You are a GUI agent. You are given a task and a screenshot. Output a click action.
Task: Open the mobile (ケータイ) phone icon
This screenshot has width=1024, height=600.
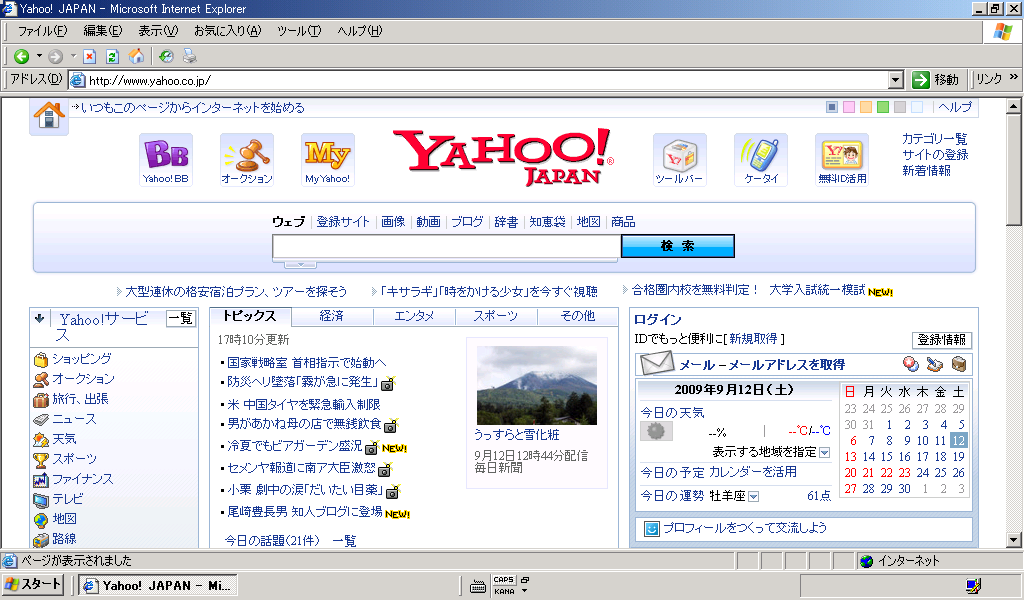click(761, 160)
